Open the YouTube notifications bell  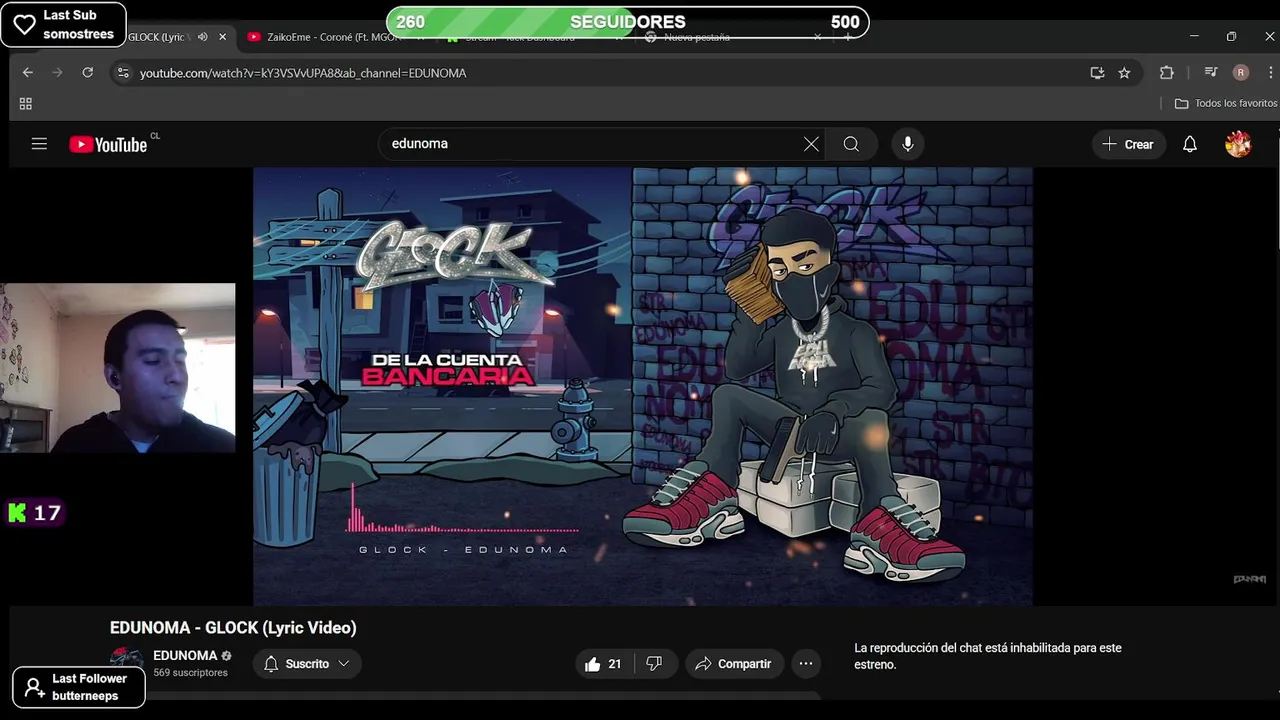[1190, 144]
